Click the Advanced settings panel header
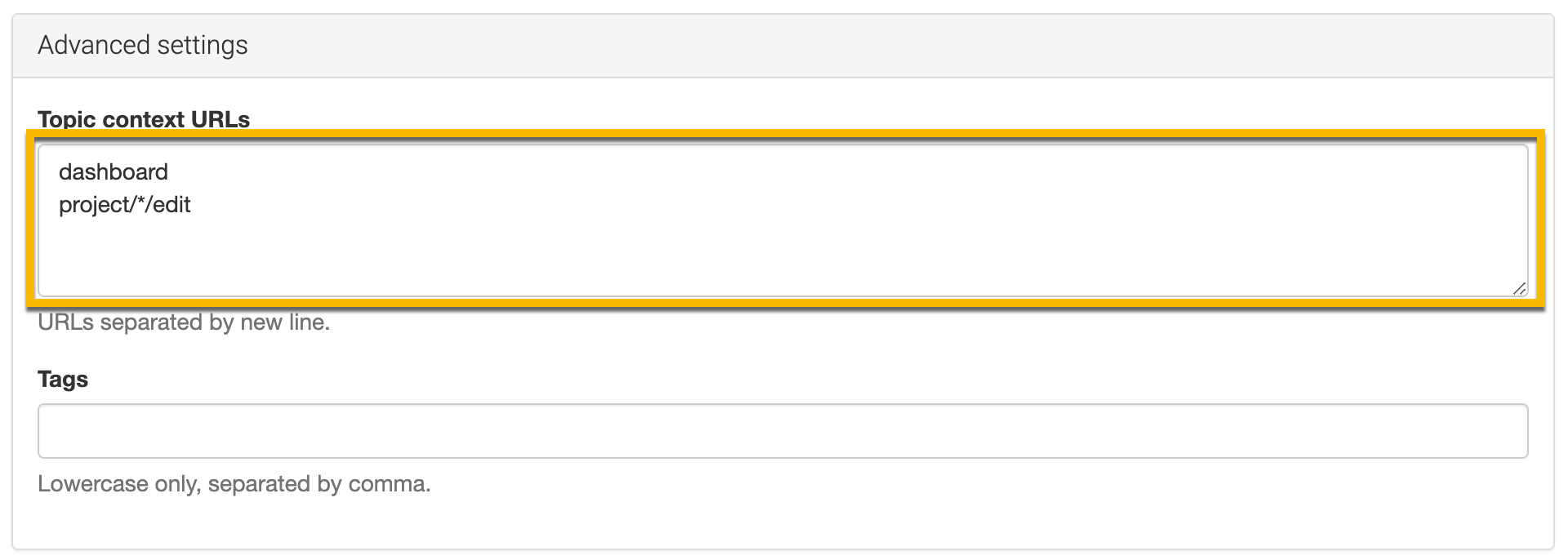This screenshot has height=560, width=1568. tap(782, 46)
